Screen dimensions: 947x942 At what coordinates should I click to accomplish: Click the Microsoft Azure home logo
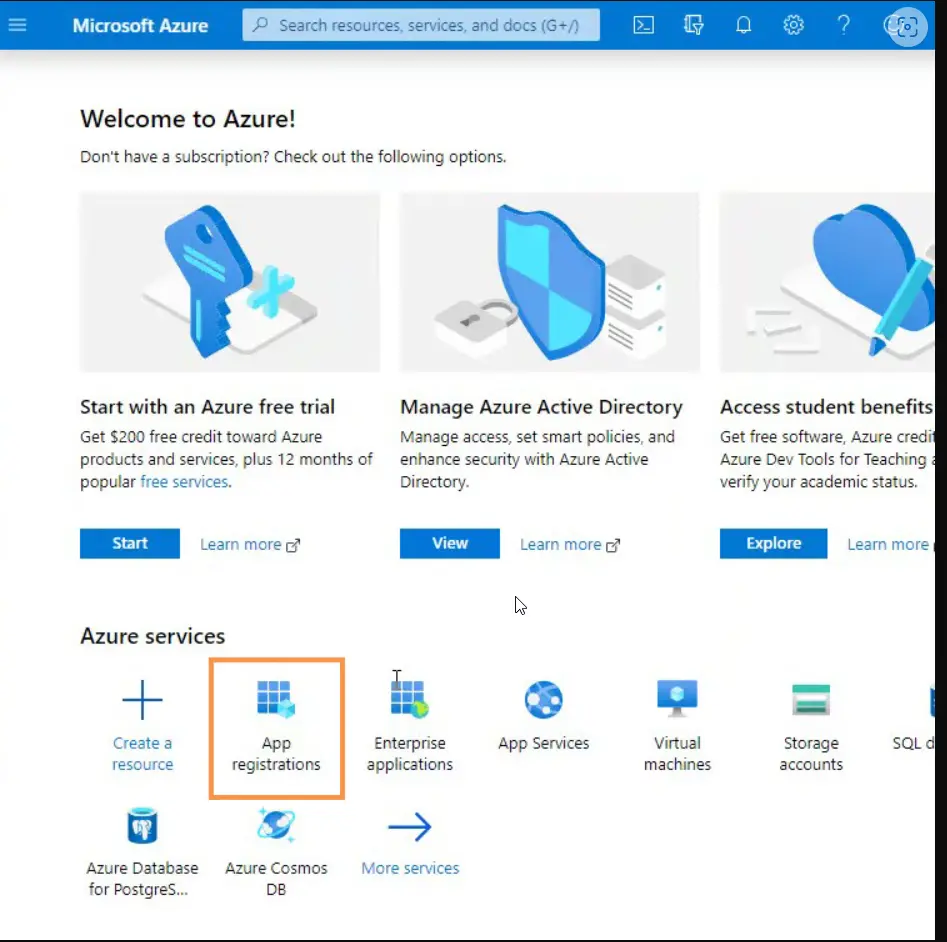tap(140, 25)
